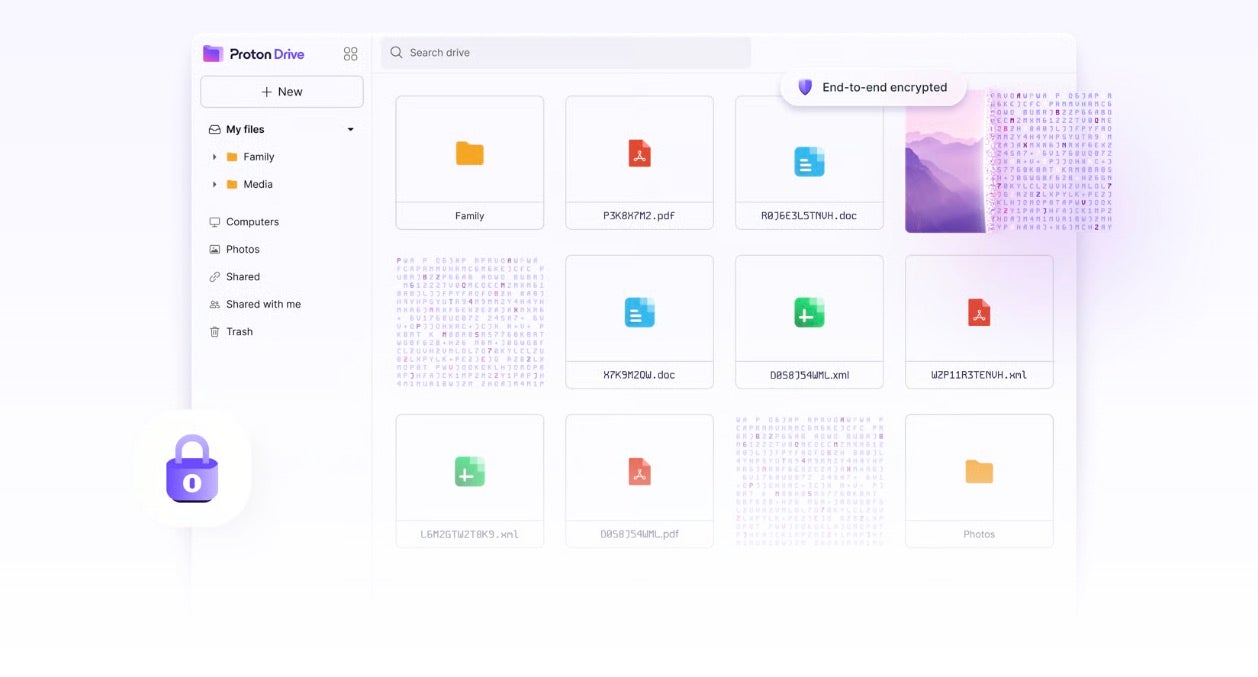Create a new item with New button
The width and height of the screenshot is (1258, 677).
(282, 91)
